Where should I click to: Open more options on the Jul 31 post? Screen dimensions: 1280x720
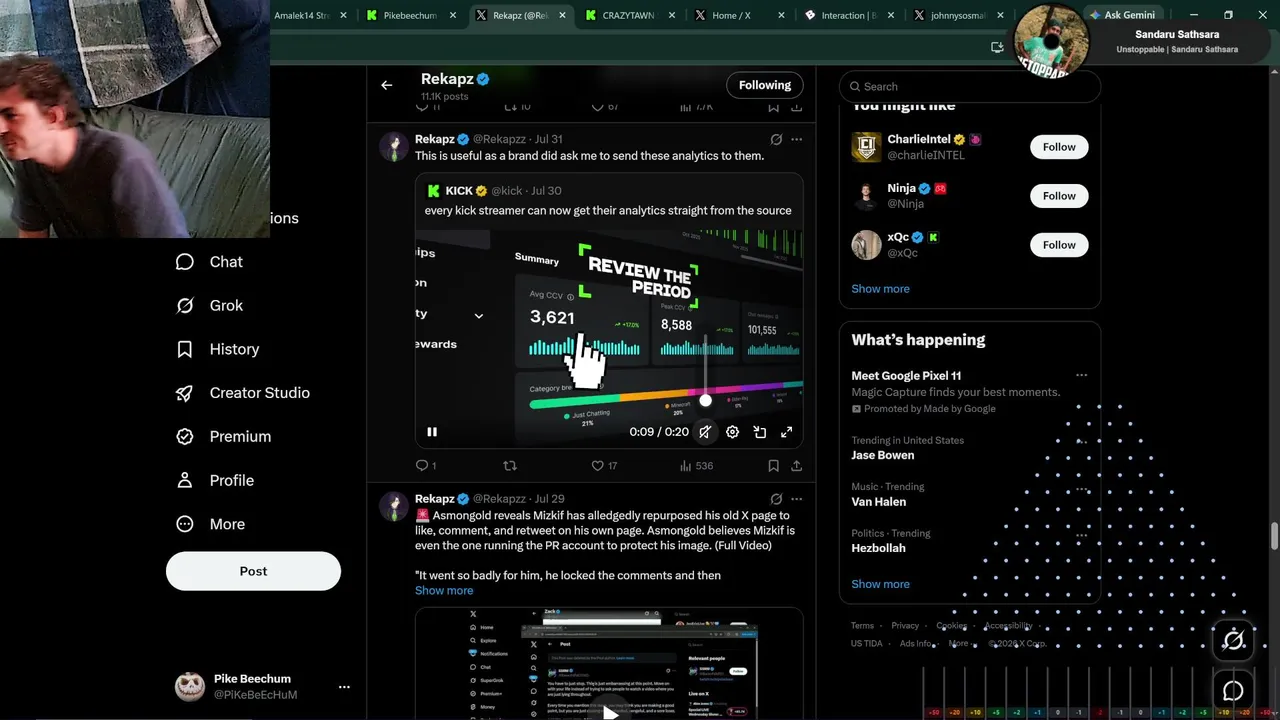click(796, 139)
